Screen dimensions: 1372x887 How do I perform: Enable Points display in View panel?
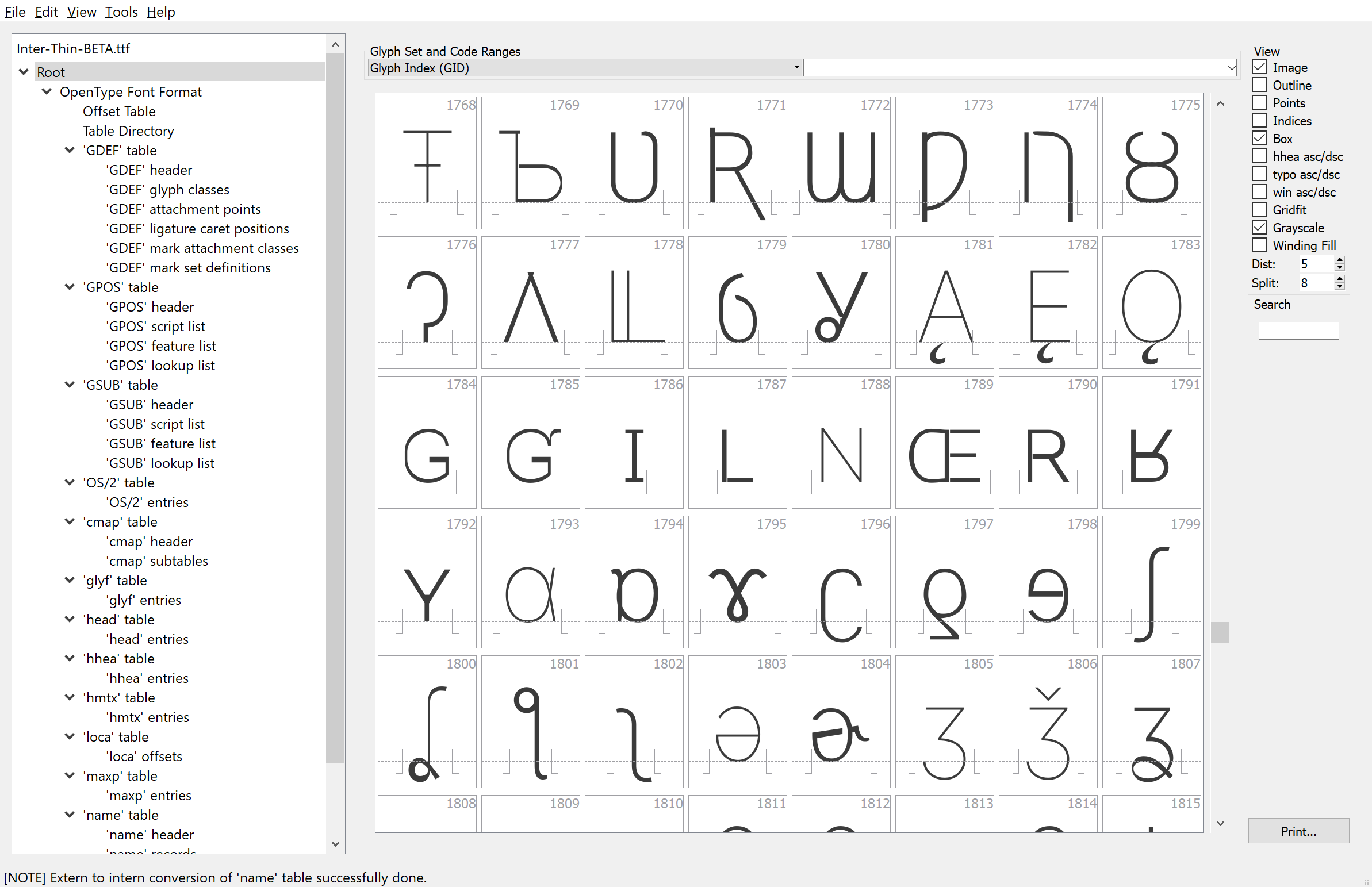coord(1259,102)
